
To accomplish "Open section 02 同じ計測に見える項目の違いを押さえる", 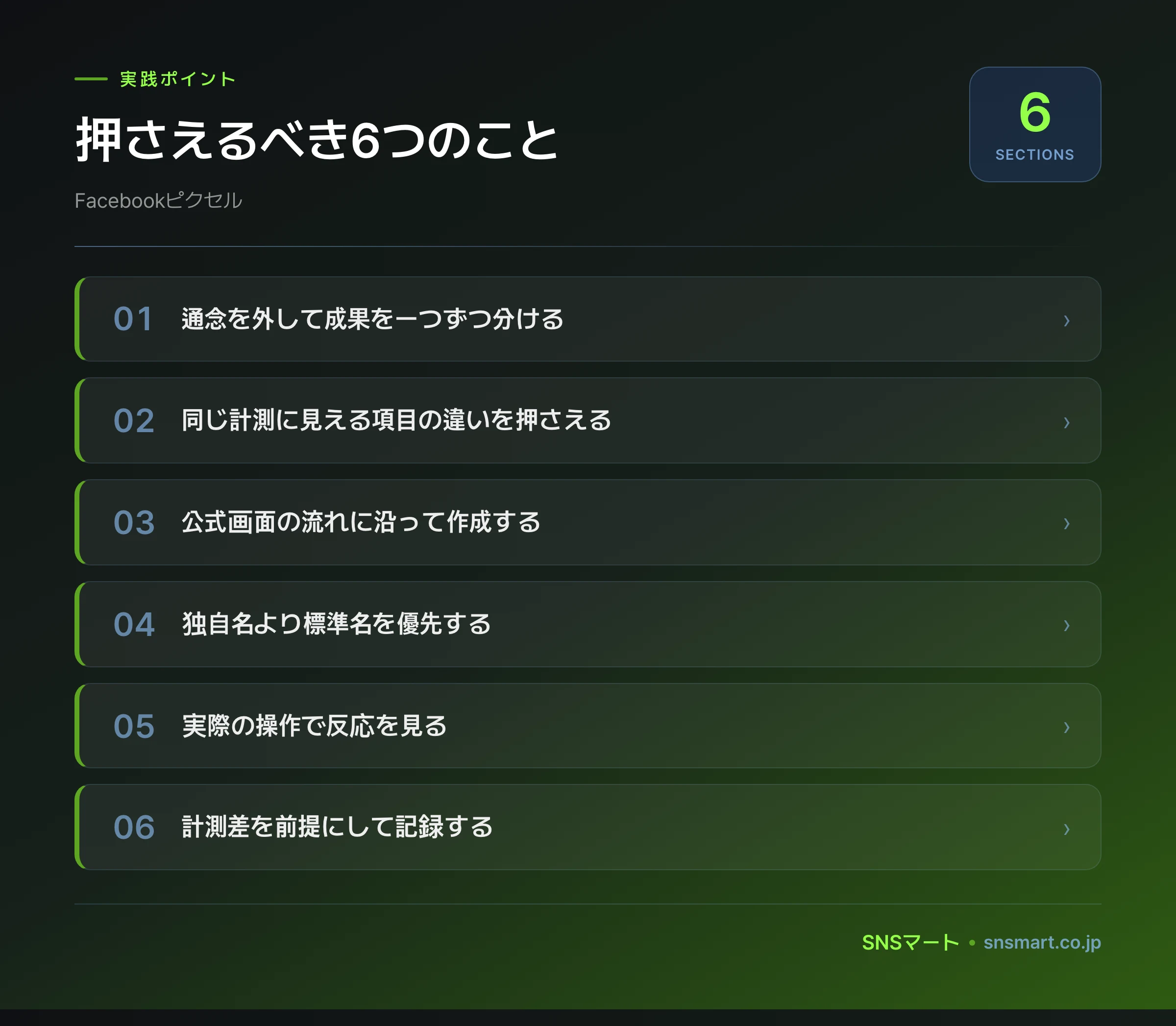I will 588,420.
